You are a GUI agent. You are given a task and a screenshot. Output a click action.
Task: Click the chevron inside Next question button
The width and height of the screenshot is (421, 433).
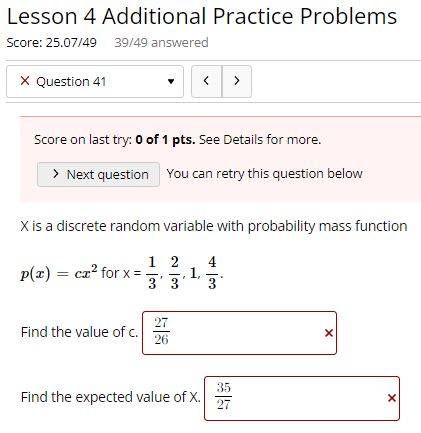coord(56,174)
